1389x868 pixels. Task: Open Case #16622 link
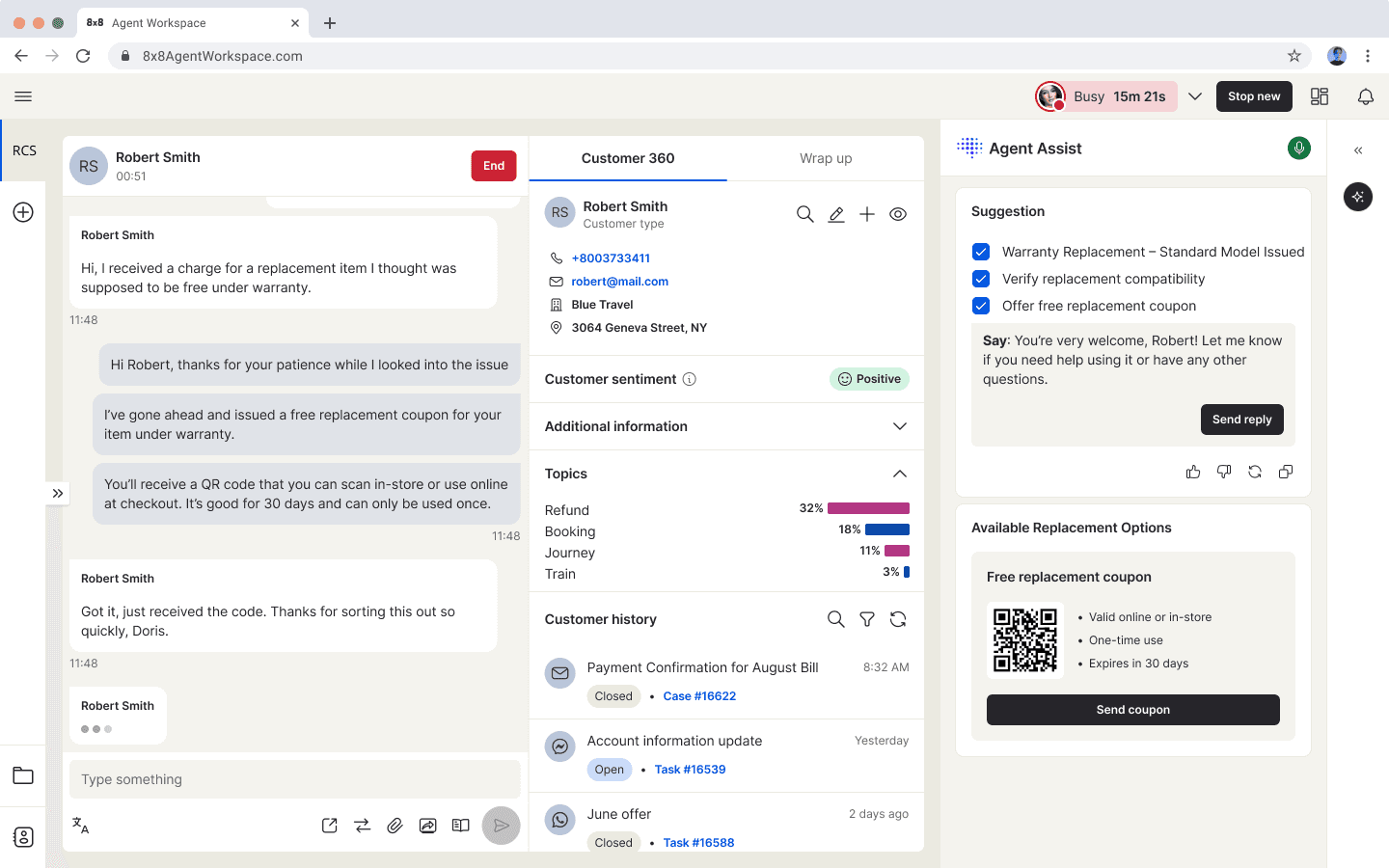pos(699,696)
